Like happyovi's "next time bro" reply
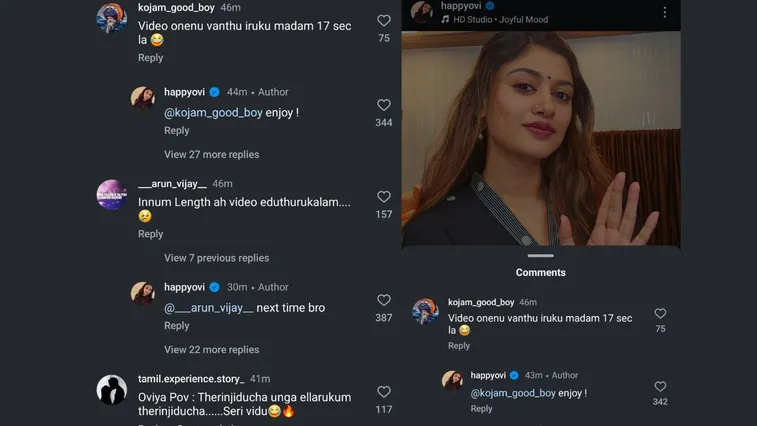This screenshot has height=426, width=757. click(x=384, y=300)
